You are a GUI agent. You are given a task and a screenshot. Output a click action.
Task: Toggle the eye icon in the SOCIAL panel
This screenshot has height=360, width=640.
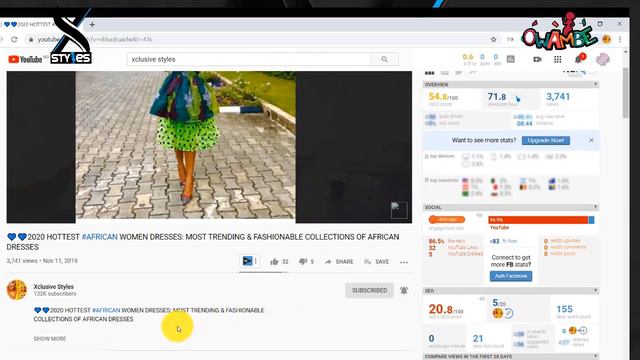[x=480, y=215]
